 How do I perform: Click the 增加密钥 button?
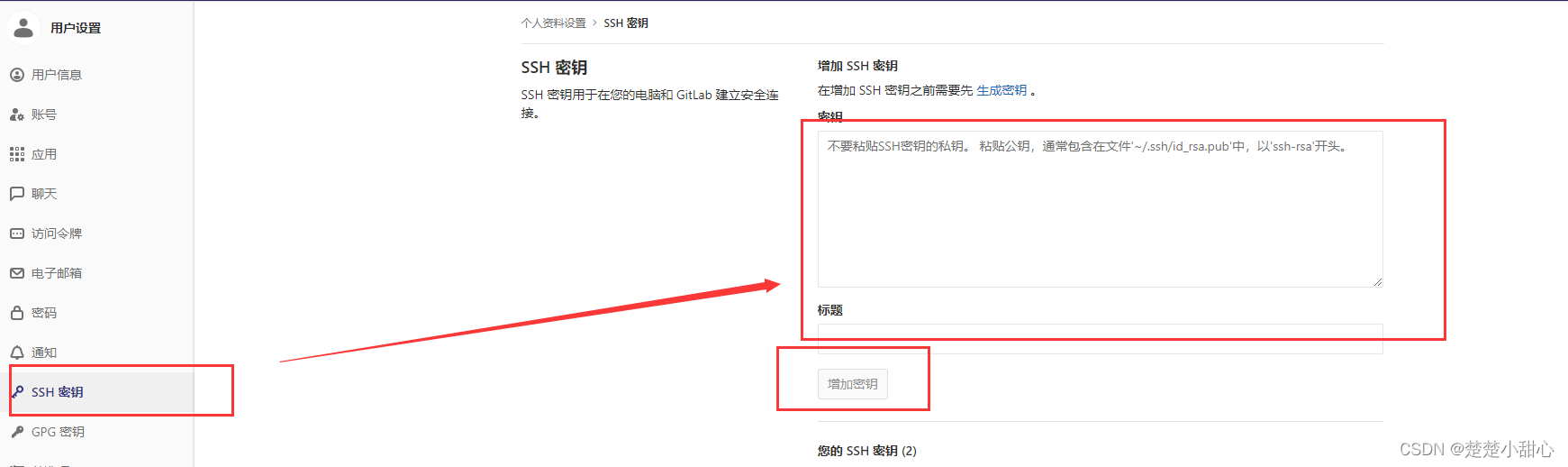(x=853, y=384)
